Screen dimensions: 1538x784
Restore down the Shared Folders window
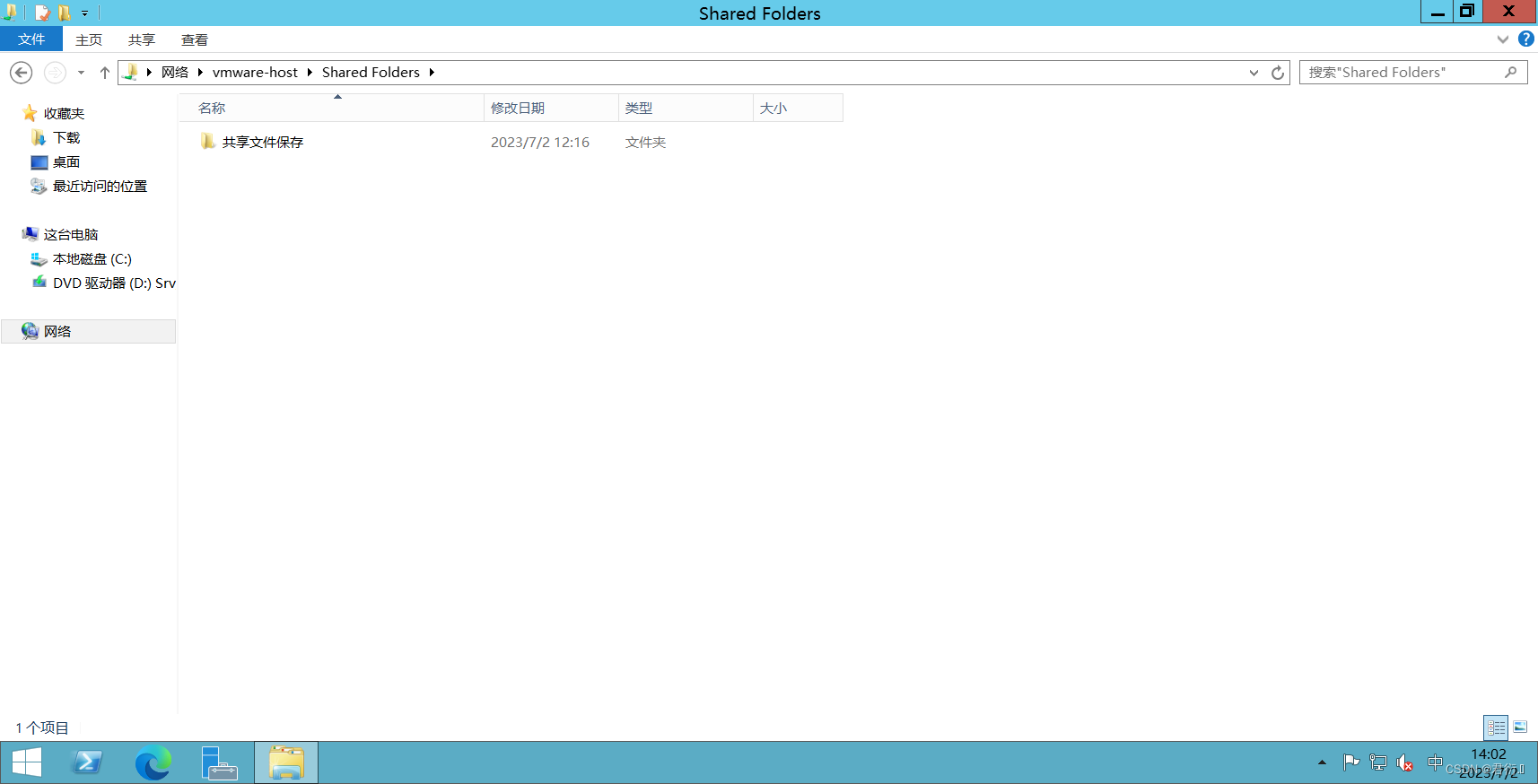click(1467, 11)
